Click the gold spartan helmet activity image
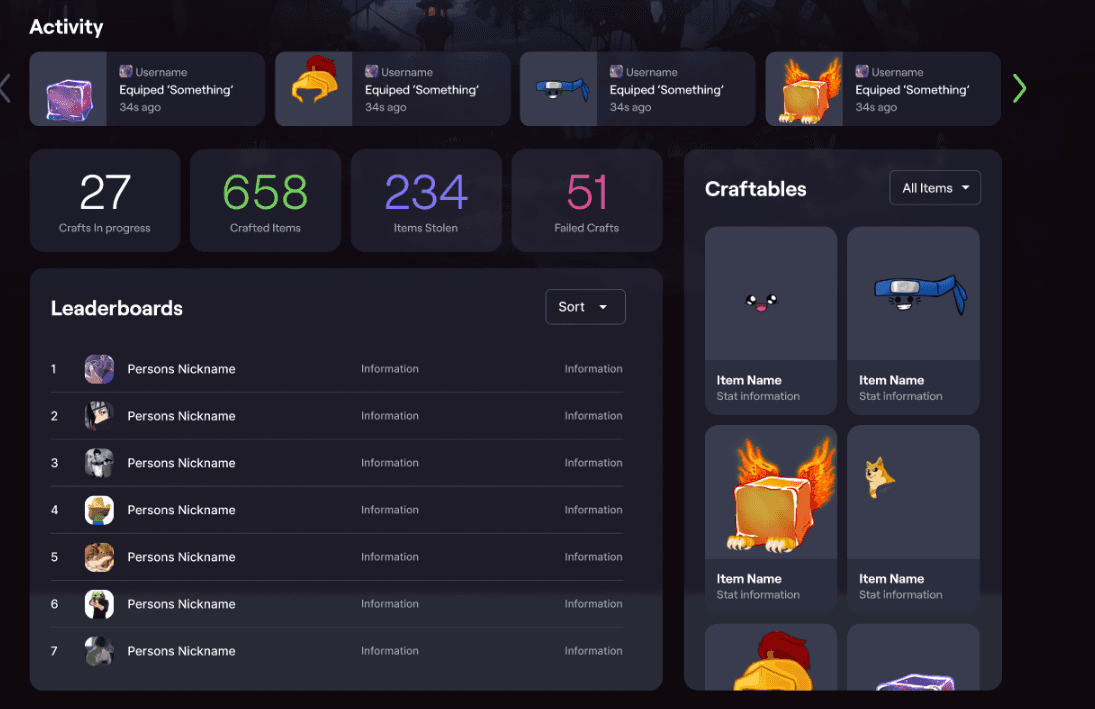Viewport: 1095px width, 709px height. pyautogui.click(x=314, y=89)
